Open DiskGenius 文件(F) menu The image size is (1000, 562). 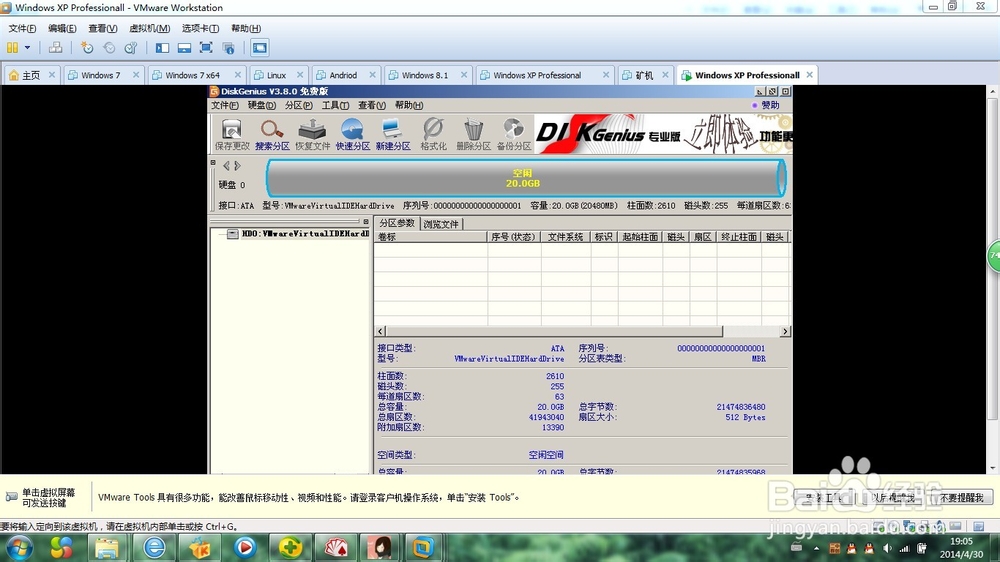(224, 105)
